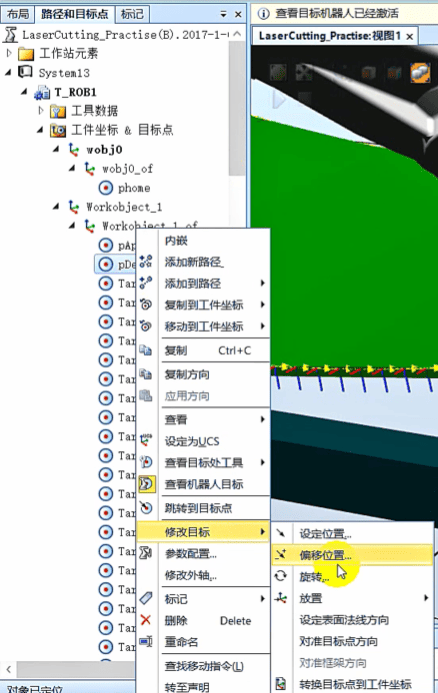
Task: Open the browser panel options dropdown arrow
Action: point(224,14)
